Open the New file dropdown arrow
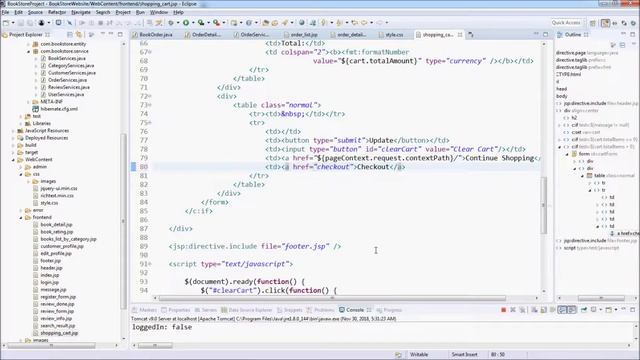 pos(13,23)
